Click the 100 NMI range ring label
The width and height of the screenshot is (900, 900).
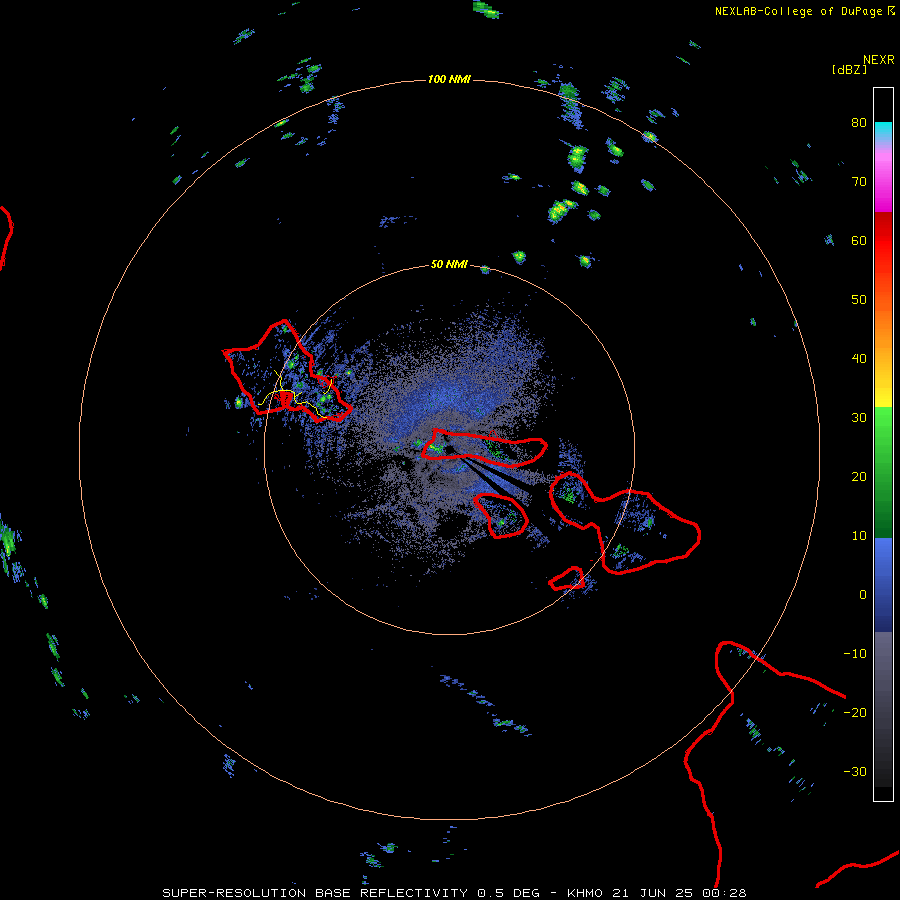tap(449, 79)
